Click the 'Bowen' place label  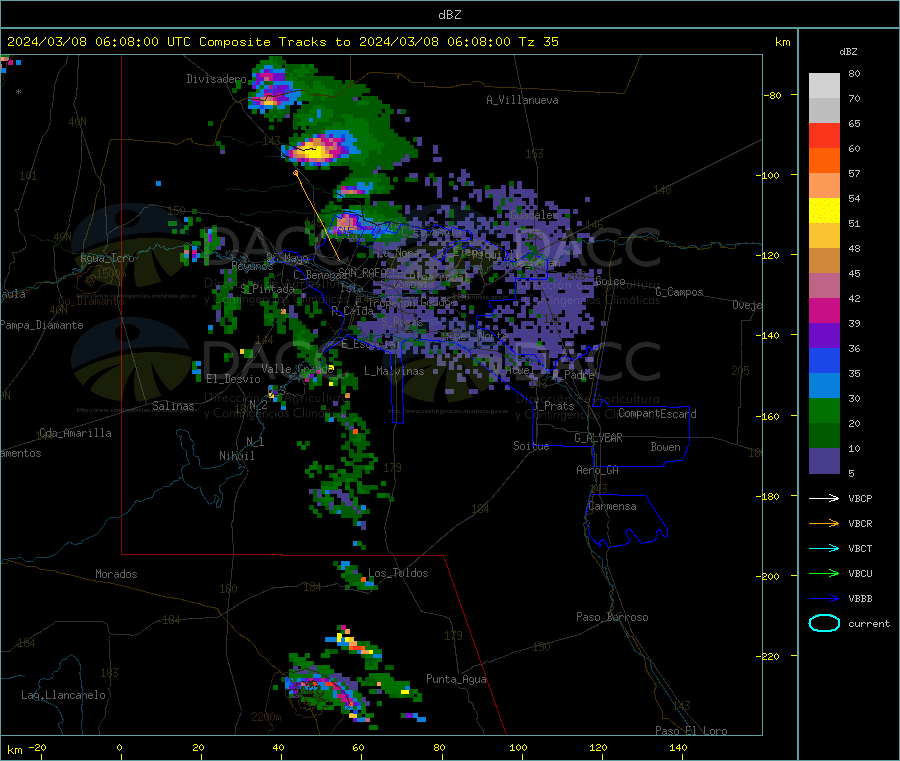(x=665, y=447)
